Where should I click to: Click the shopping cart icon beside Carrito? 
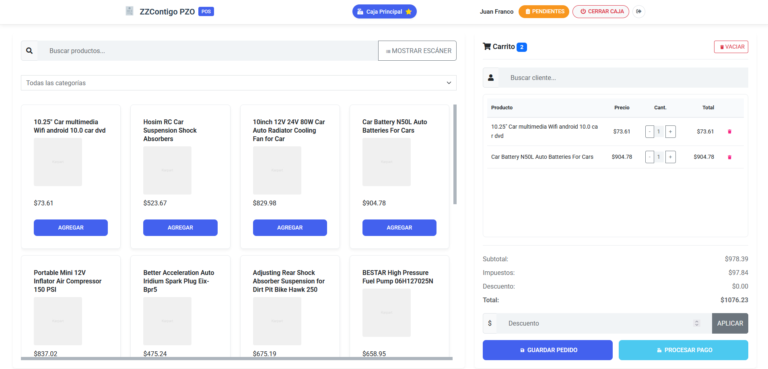[487, 47]
